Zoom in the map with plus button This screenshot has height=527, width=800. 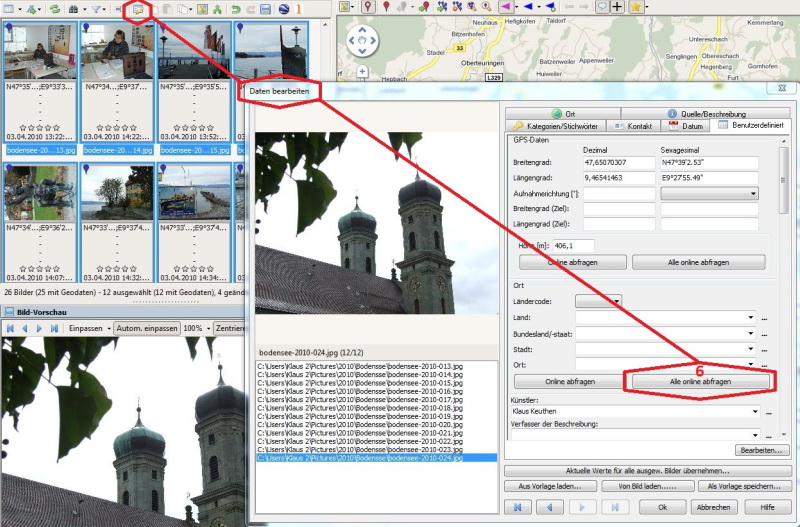coord(362,71)
